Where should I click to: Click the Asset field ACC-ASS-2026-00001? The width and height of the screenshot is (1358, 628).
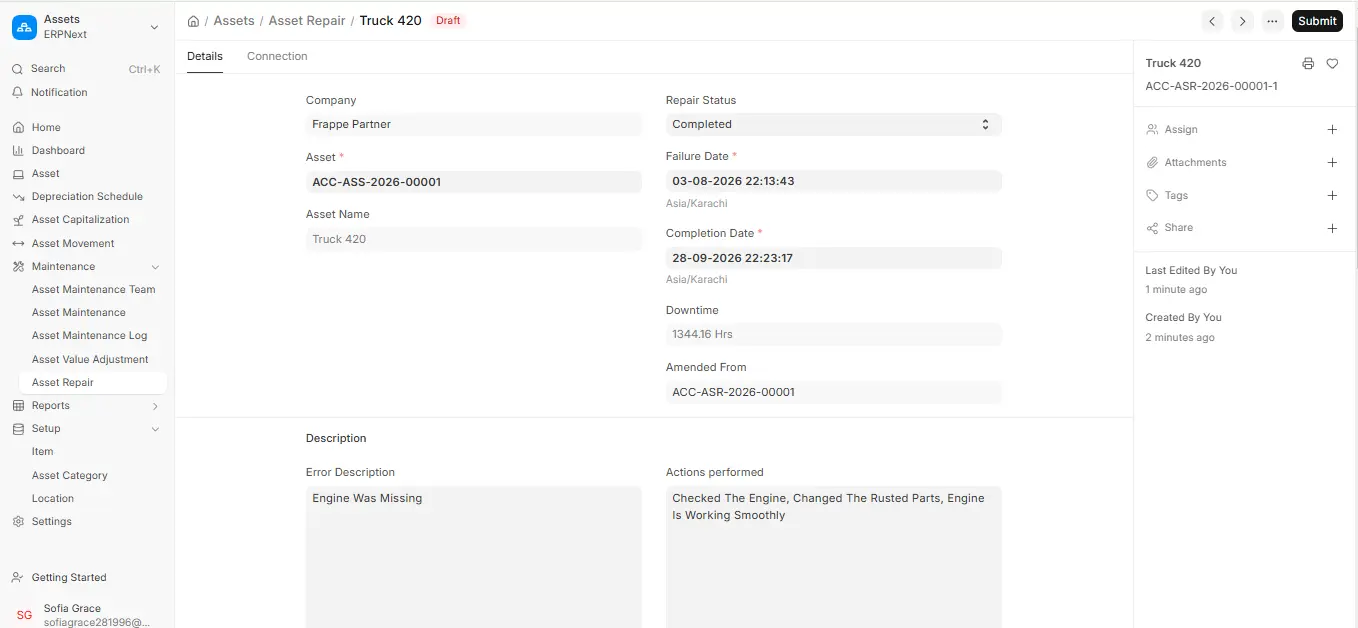[x=474, y=181]
